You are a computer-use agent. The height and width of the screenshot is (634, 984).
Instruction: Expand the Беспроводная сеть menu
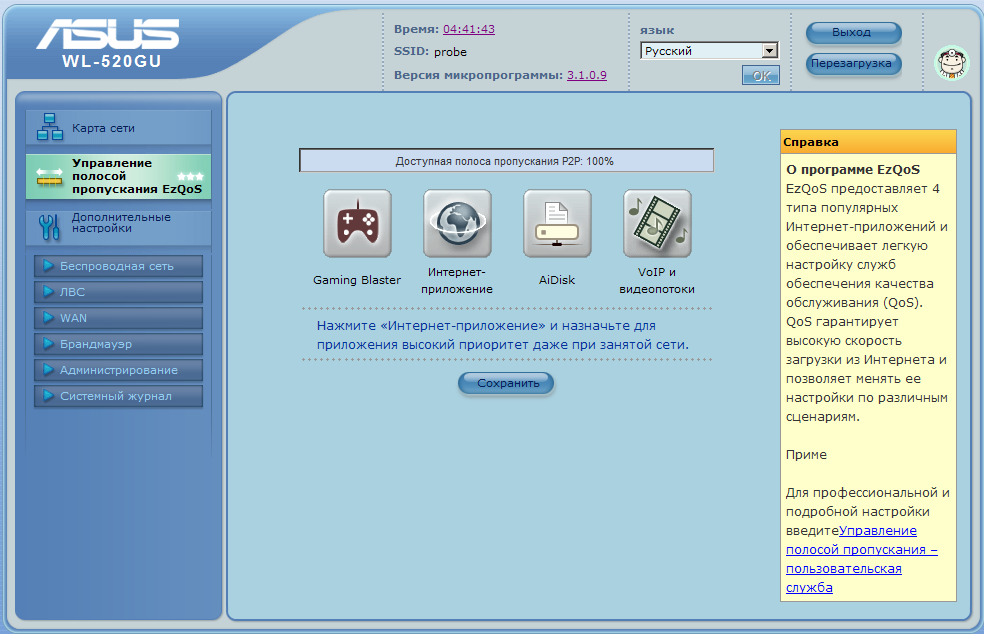(119, 266)
